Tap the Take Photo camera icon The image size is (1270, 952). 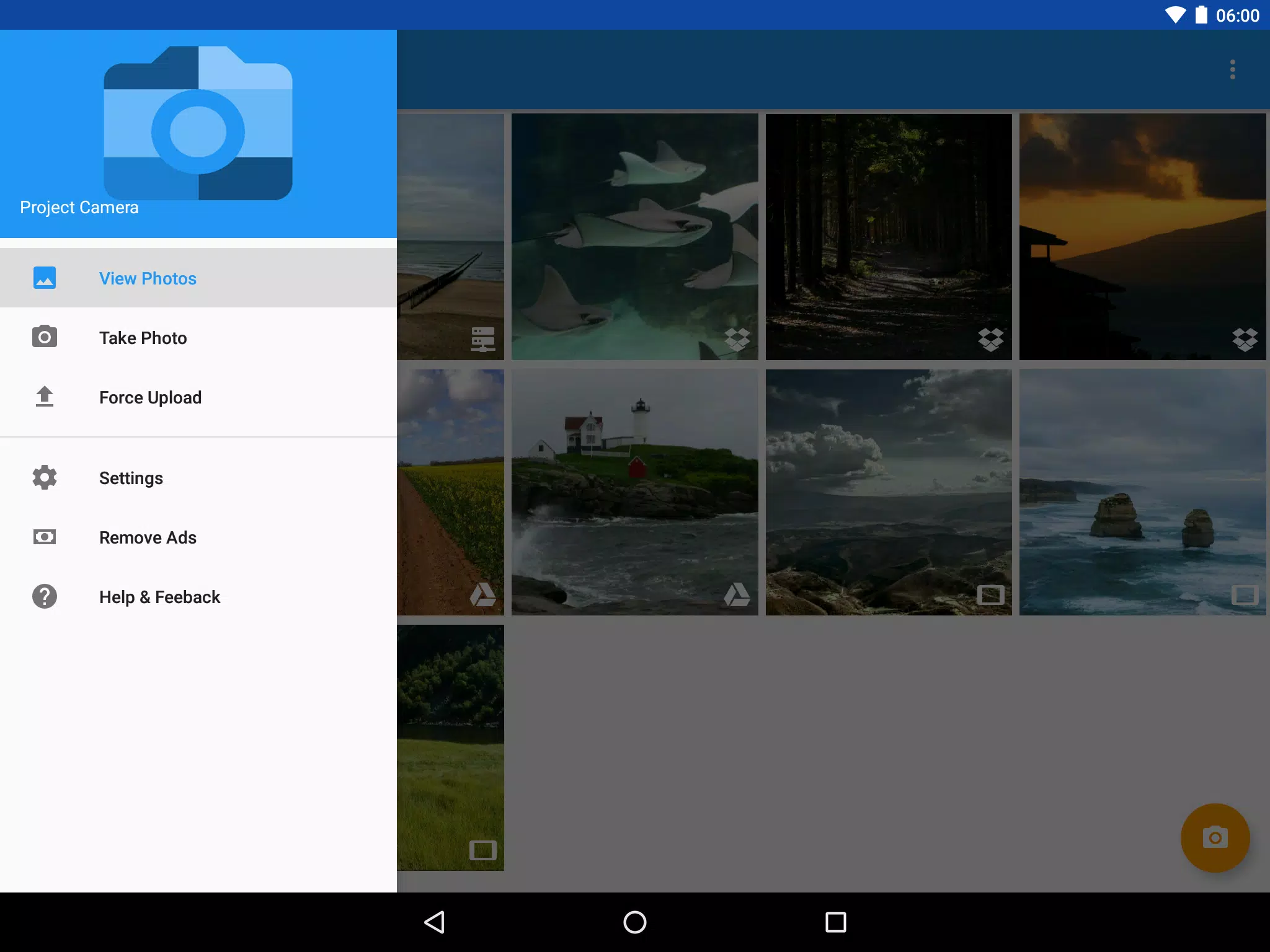click(45, 337)
